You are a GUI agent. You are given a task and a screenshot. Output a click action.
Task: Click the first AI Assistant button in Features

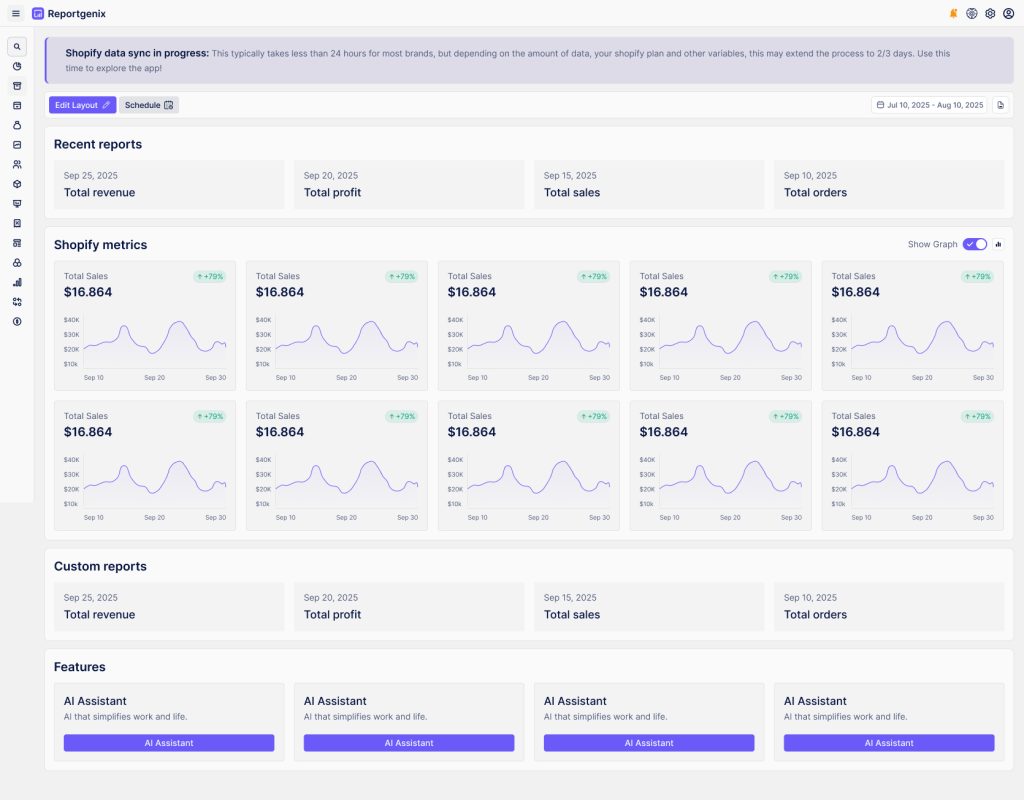[x=169, y=743]
